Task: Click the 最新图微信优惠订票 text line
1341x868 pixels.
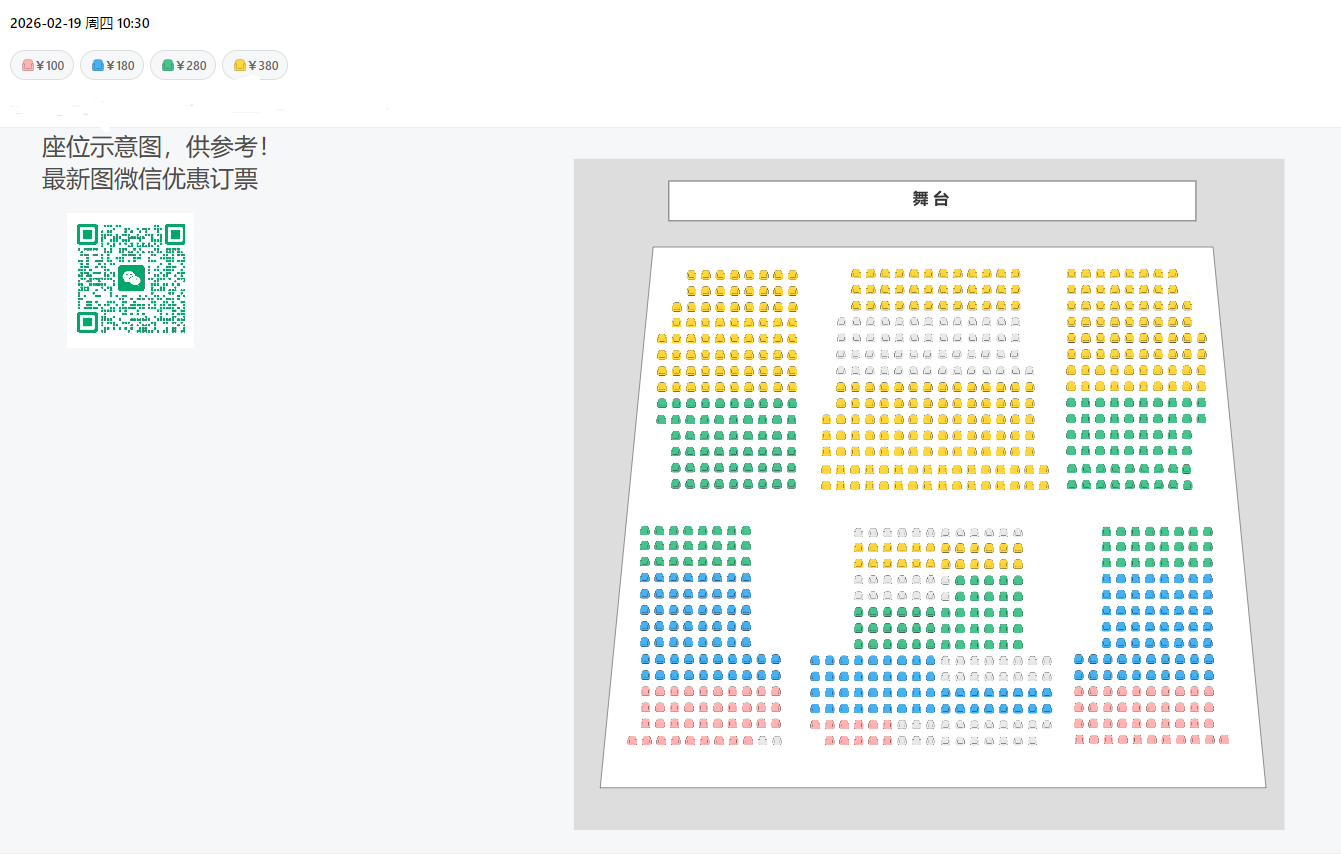Action: (150, 180)
